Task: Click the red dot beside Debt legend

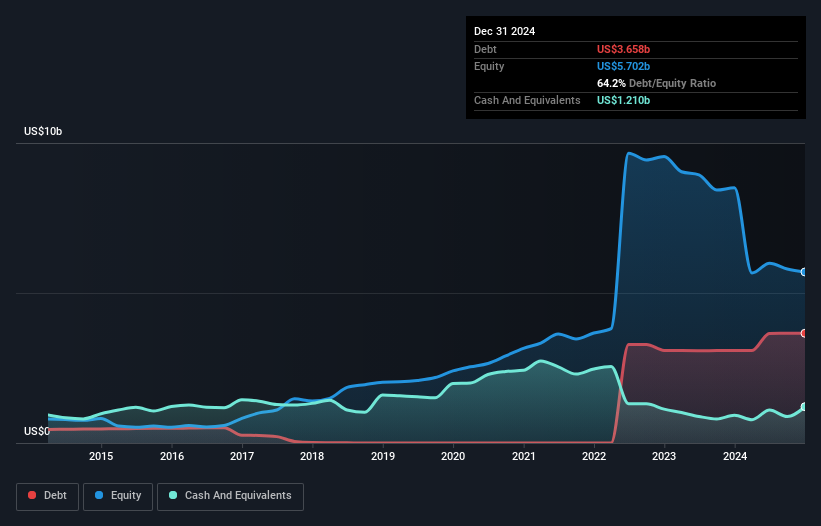Action: coord(33,496)
